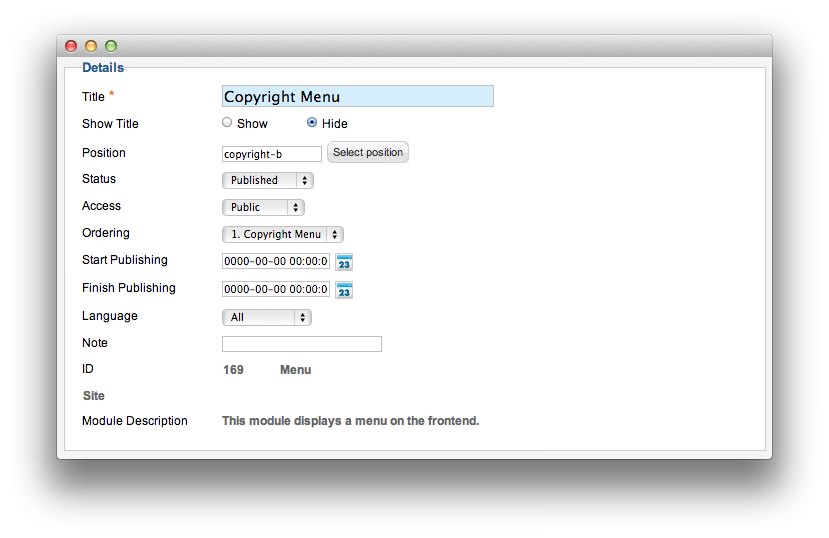This screenshot has height=538, width=829.
Task: Maximize the window with the green button
Action: 111,46
